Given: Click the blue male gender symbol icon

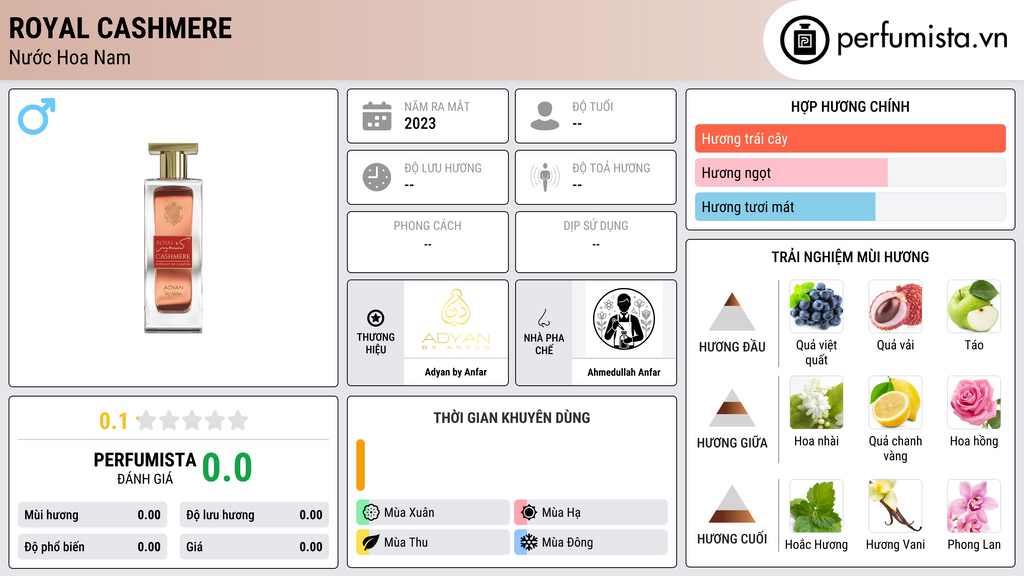Looking at the screenshot, I should (37, 116).
